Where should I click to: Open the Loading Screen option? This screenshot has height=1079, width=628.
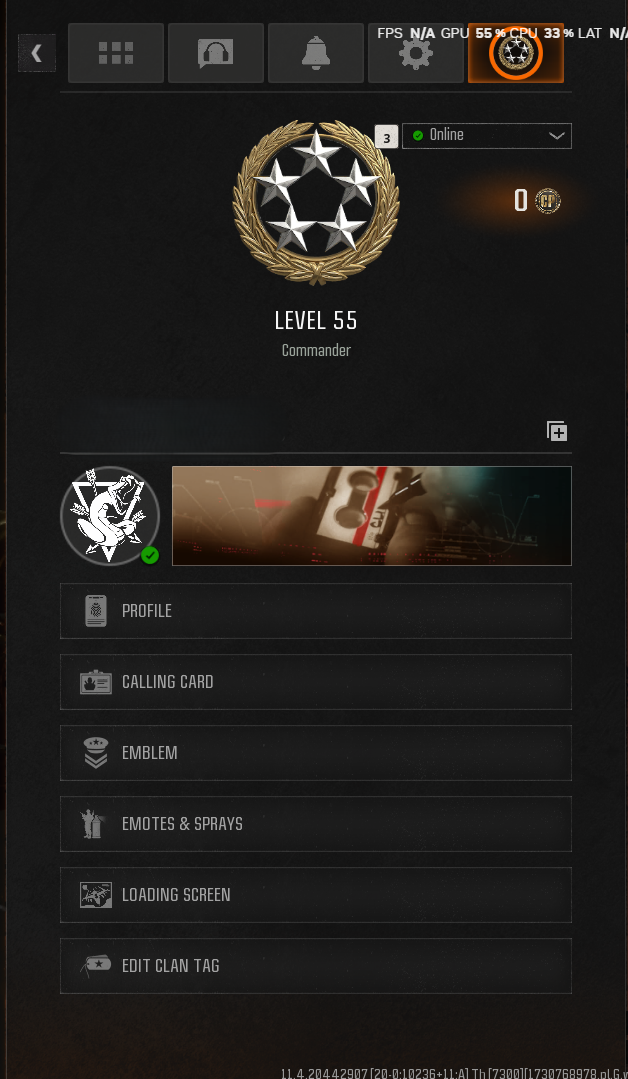point(316,895)
